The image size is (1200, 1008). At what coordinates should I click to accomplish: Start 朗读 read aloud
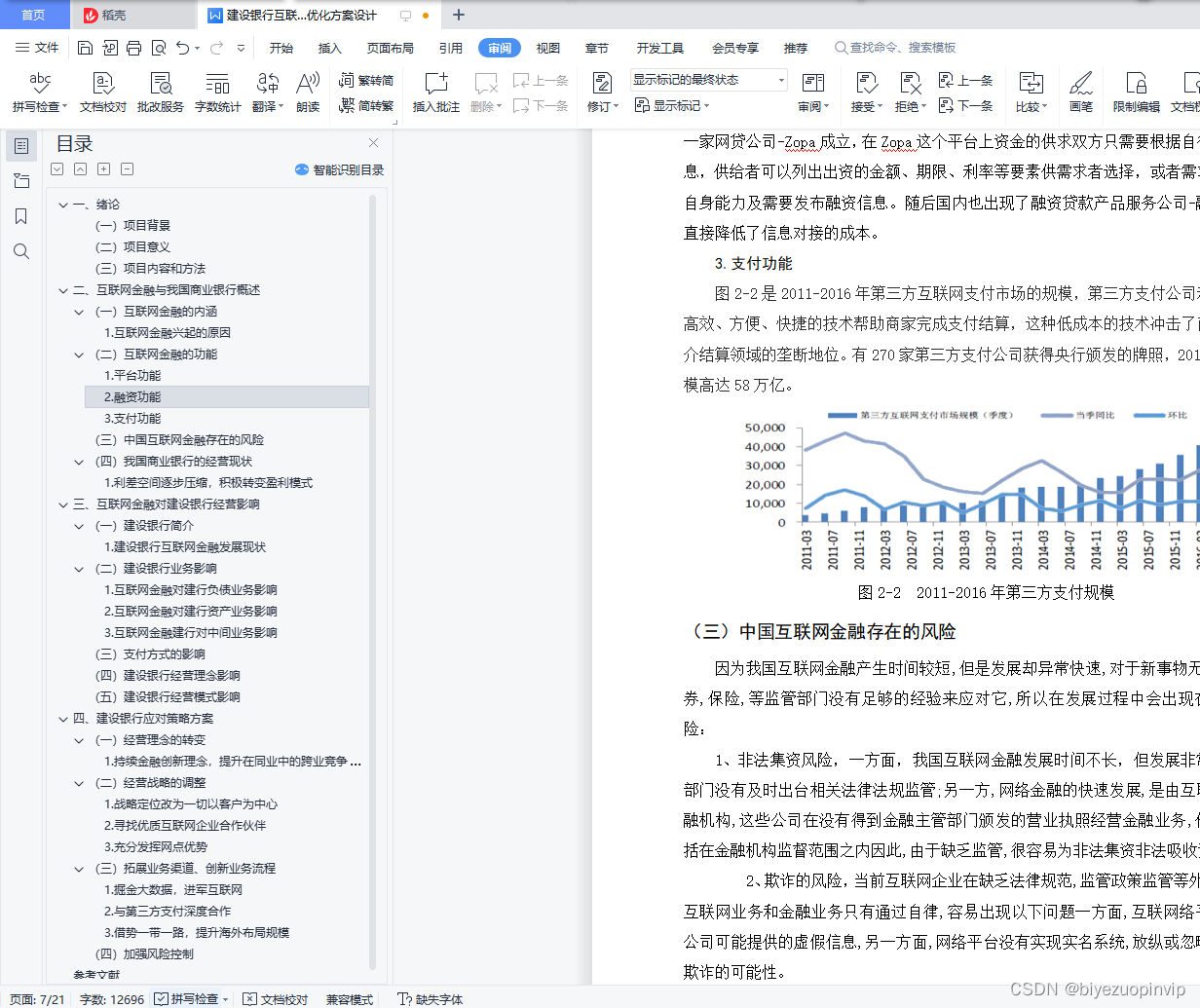pyautogui.click(x=305, y=93)
